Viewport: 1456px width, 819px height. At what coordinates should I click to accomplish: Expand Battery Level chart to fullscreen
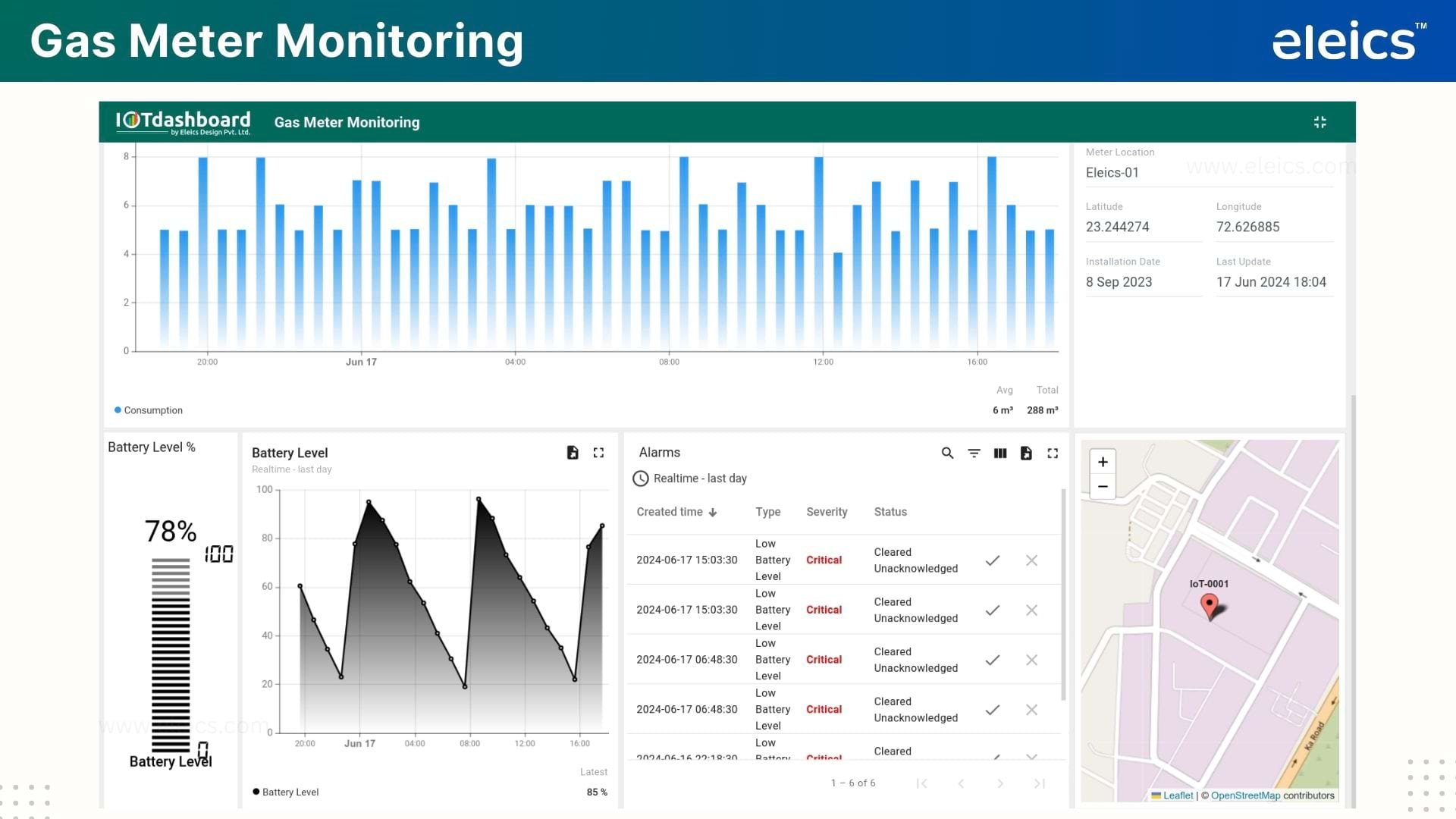(x=598, y=453)
